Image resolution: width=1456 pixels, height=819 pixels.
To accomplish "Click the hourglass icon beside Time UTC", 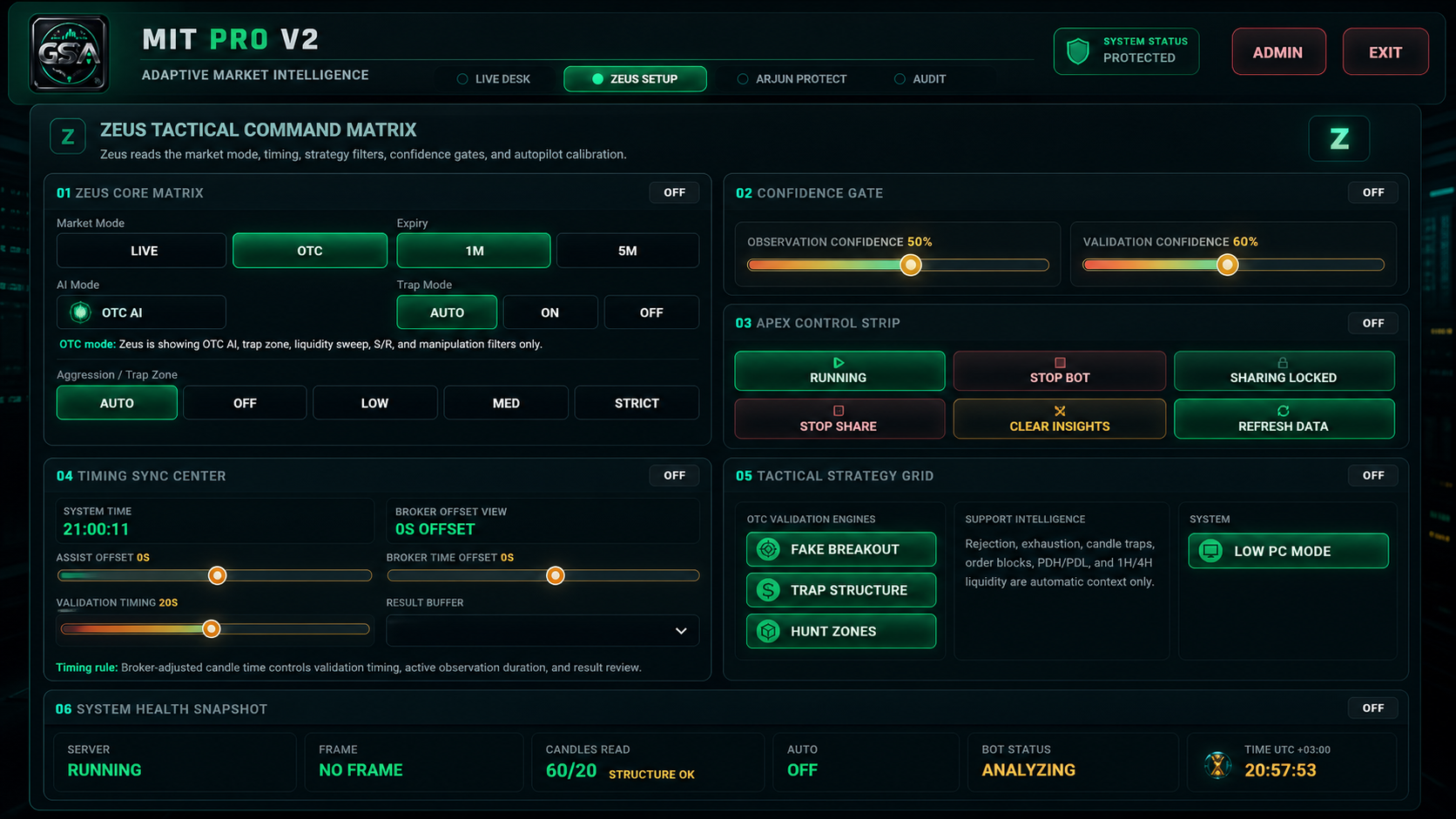I will coord(1217,764).
